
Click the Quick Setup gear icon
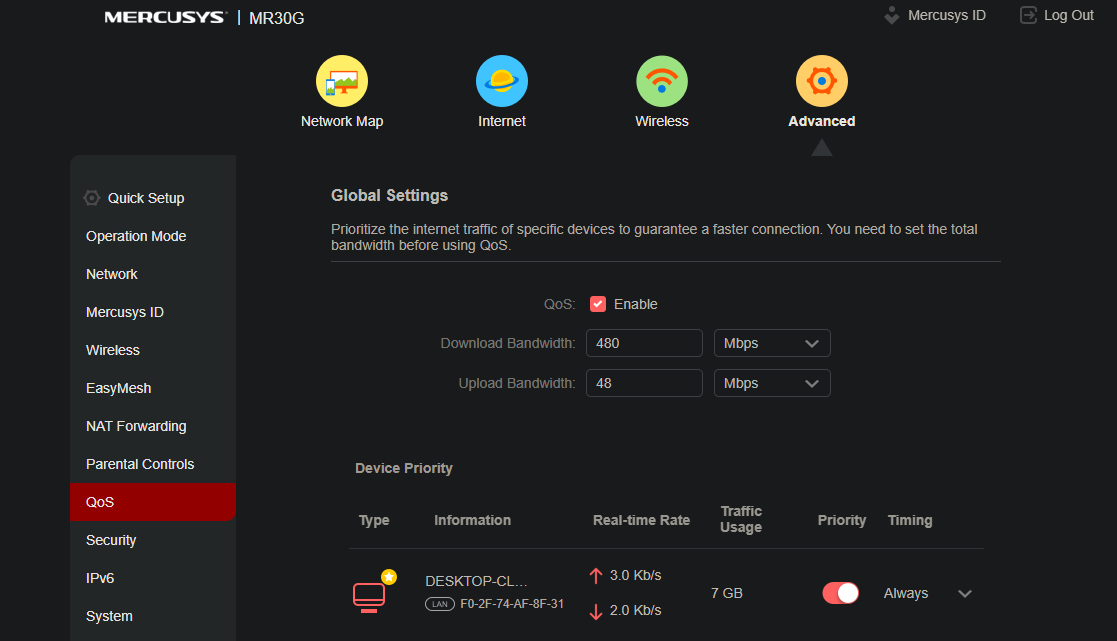(x=92, y=198)
